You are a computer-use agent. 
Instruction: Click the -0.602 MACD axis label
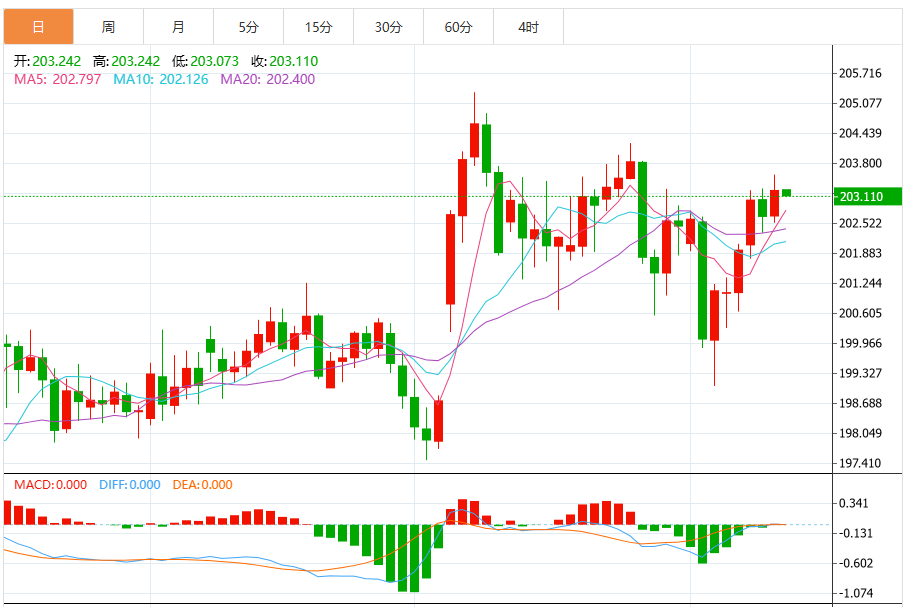856,563
